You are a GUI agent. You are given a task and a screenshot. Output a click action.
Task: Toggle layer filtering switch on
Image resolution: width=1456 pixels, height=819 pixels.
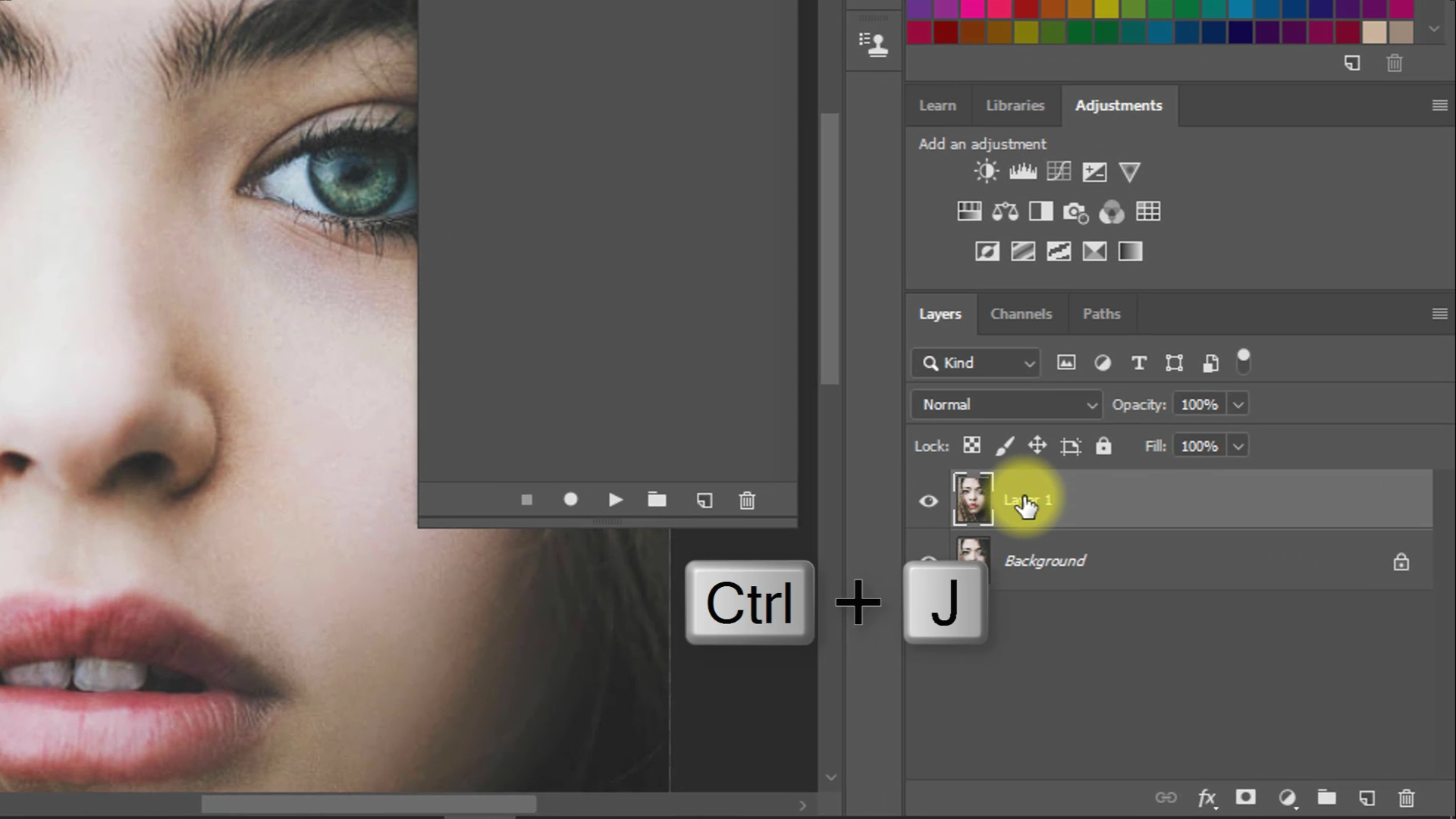(x=1243, y=362)
